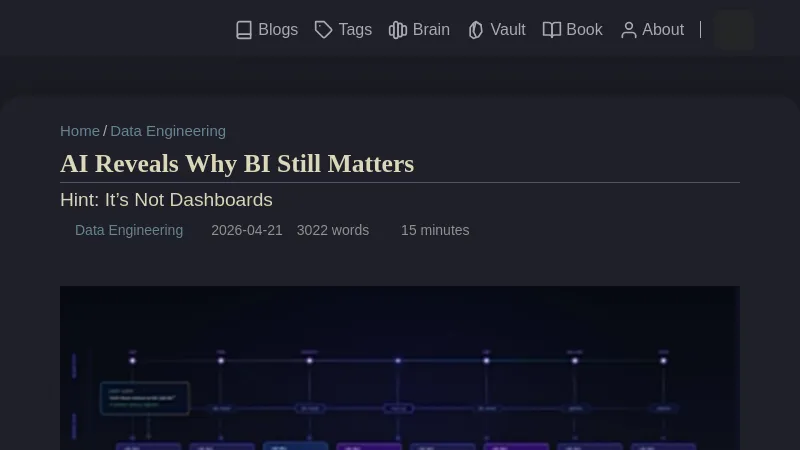The image size is (800, 450).
Task: Go to Home via breadcrumb
Action: 80,131
